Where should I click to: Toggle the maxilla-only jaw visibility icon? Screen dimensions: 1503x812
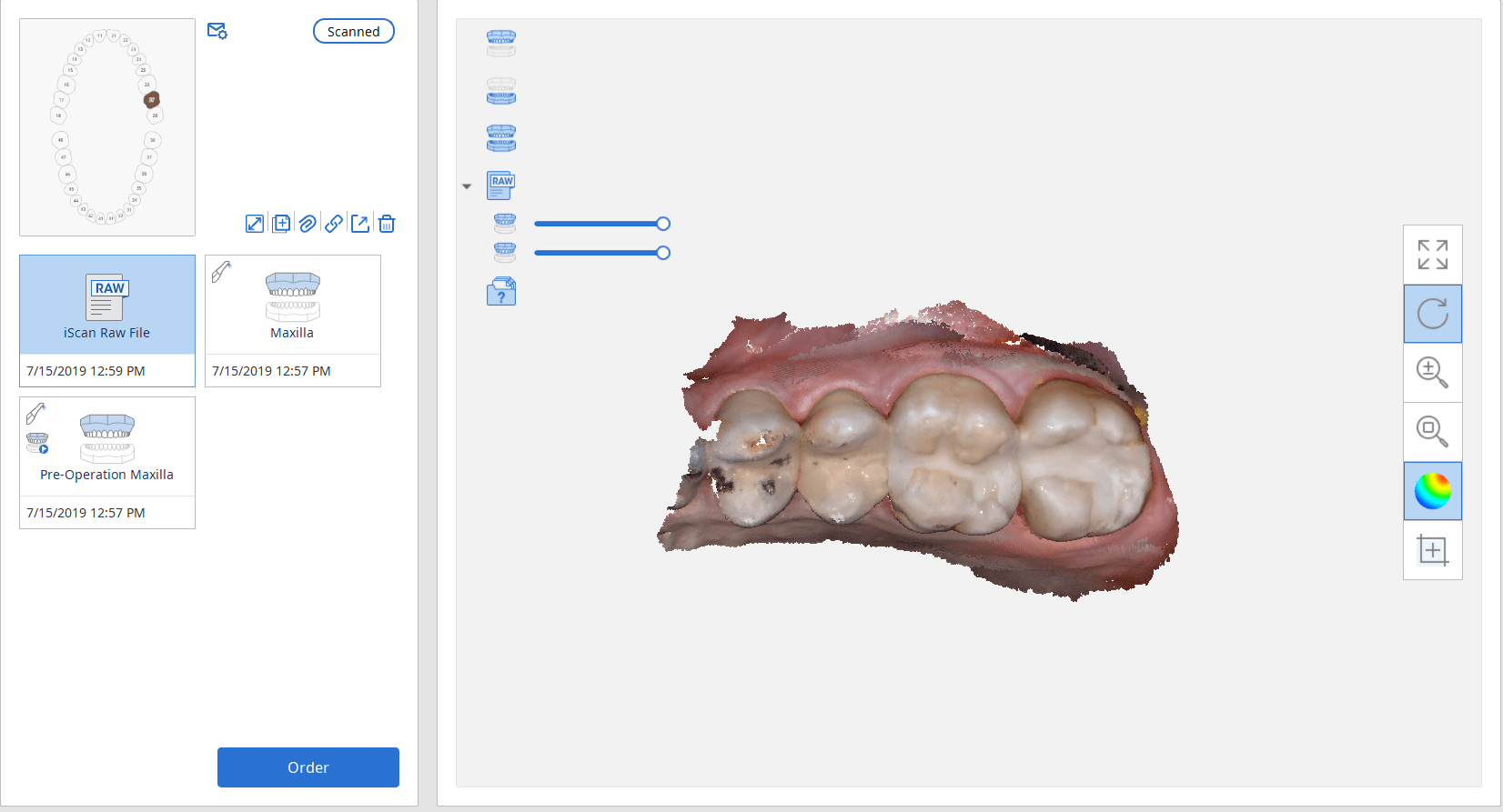click(x=501, y=43)
